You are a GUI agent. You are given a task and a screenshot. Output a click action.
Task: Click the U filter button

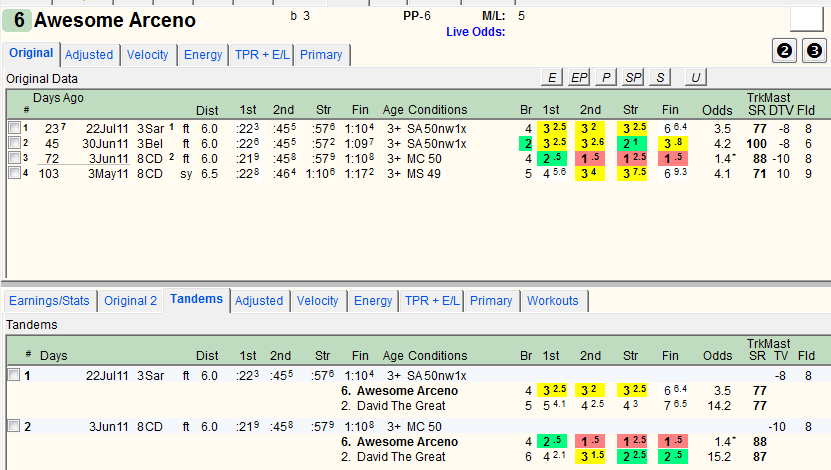695,77
